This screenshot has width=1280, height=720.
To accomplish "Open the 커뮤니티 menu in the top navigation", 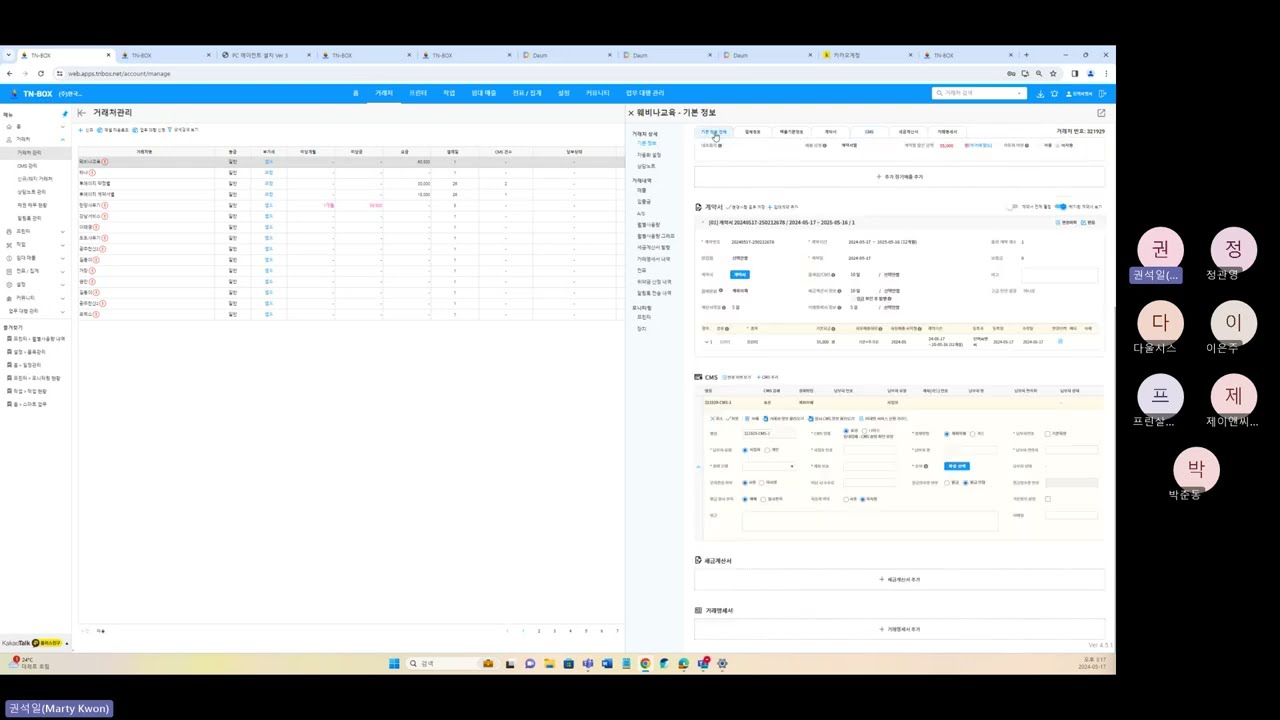I will click(597, 93).
